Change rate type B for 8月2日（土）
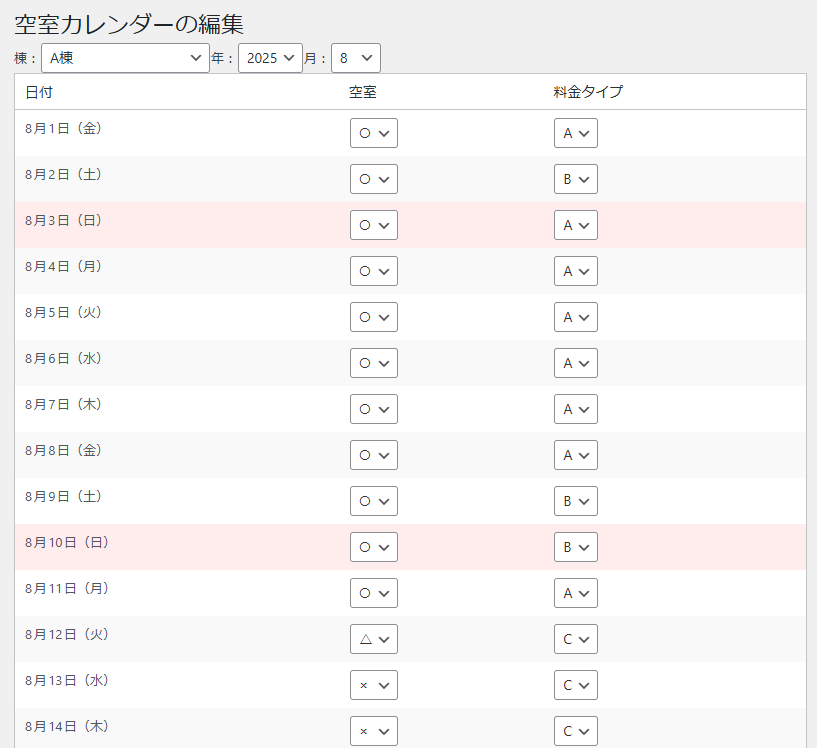 pyautogui.click(x=576, y=179)
